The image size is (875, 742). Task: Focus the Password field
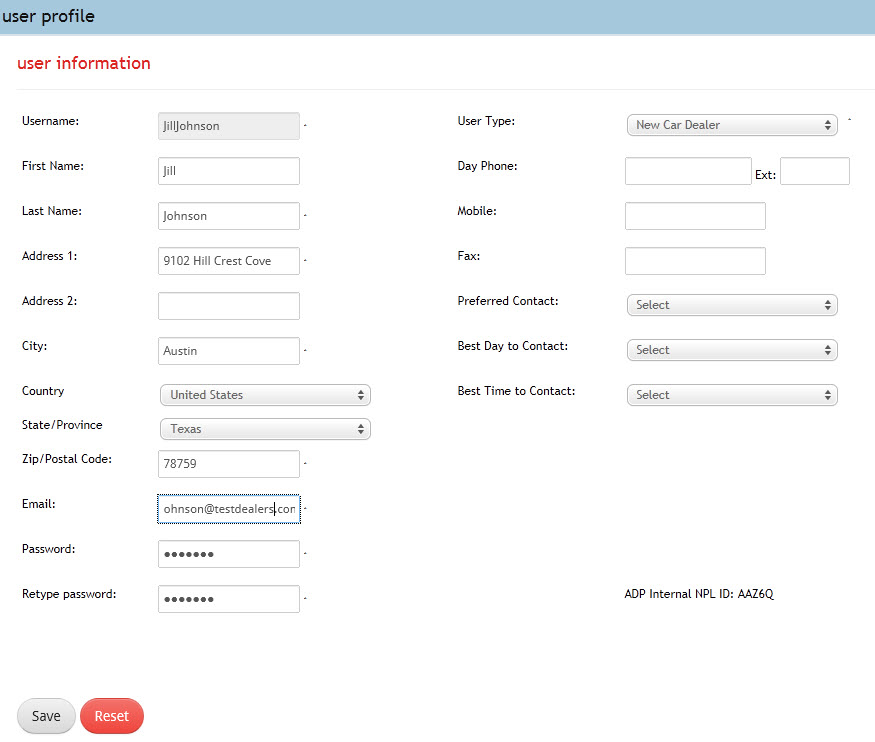click(229, 554)
